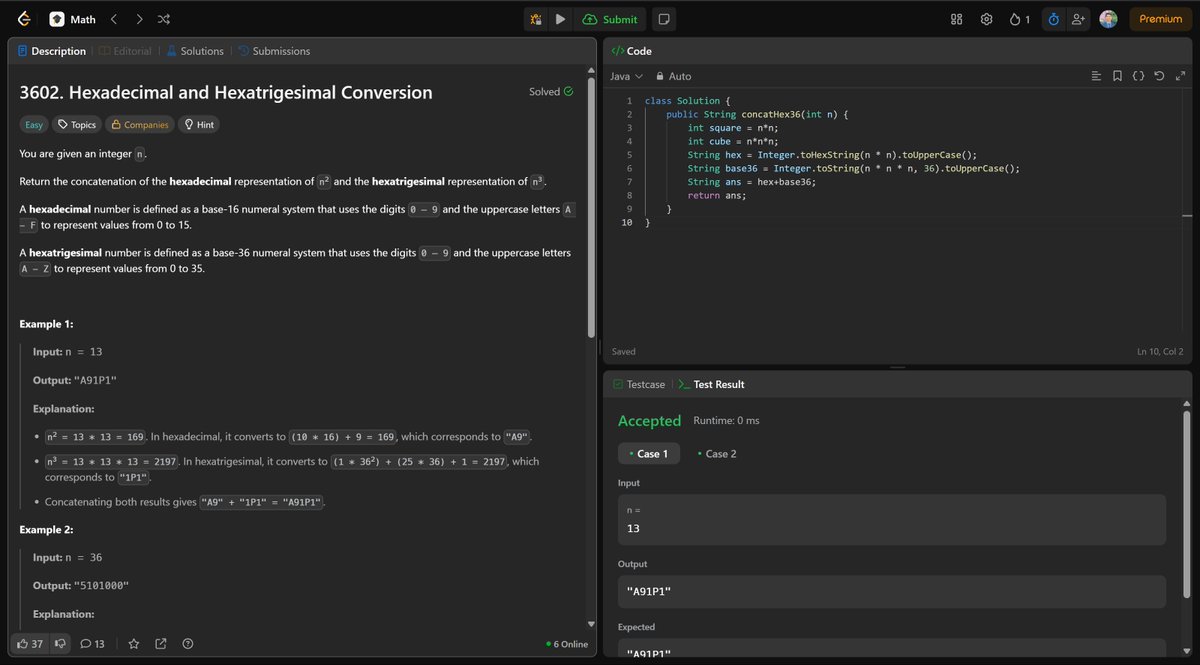1200x665 pixels.
Task: Dislike the problem with thumbs down
Action: pos(59,644)
